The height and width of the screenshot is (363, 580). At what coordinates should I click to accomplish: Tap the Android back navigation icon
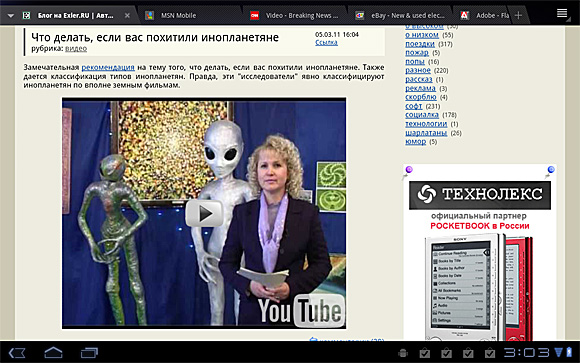click(x=17, y=353)
